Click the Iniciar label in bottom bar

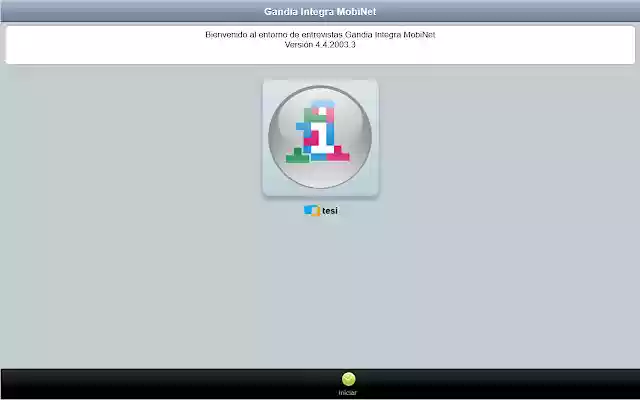point(347,393)
